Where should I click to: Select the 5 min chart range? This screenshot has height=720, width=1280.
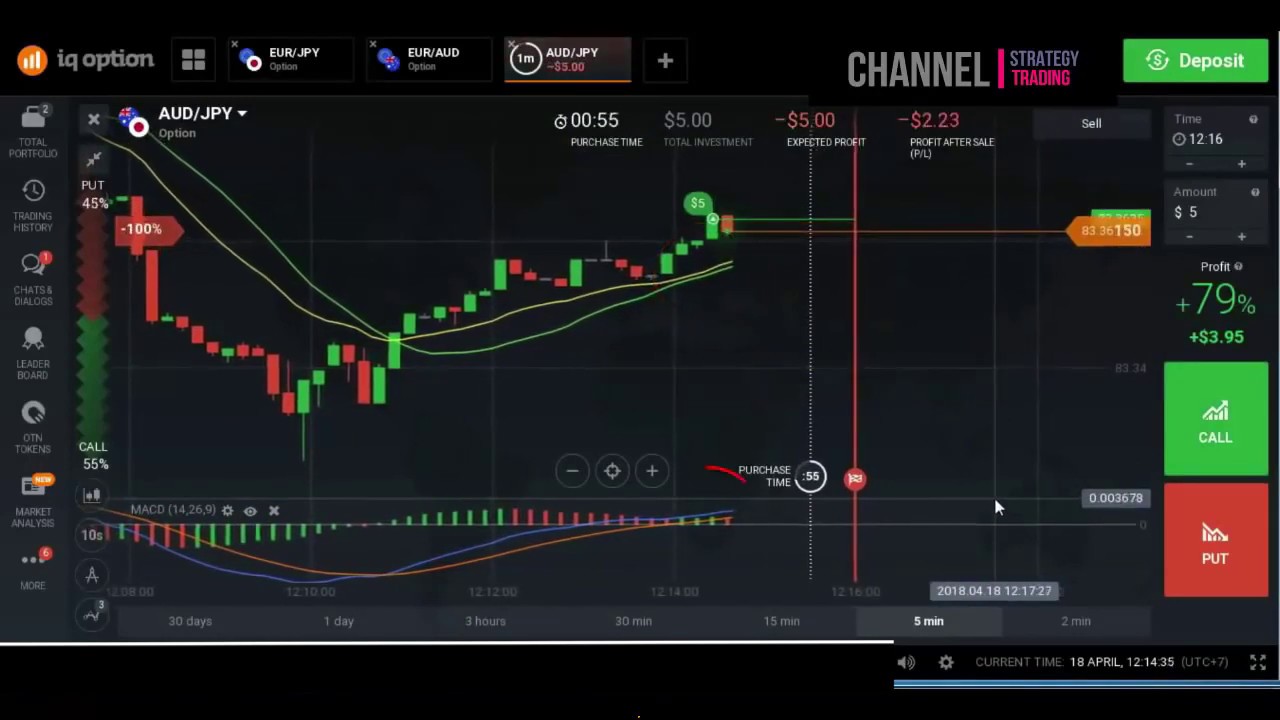(929, 621)
